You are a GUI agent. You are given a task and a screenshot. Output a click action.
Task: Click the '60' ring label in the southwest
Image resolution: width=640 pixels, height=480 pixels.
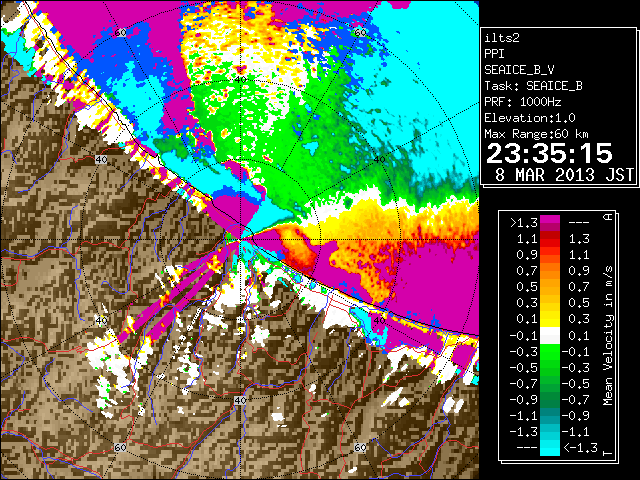click(x=120, y=447)
